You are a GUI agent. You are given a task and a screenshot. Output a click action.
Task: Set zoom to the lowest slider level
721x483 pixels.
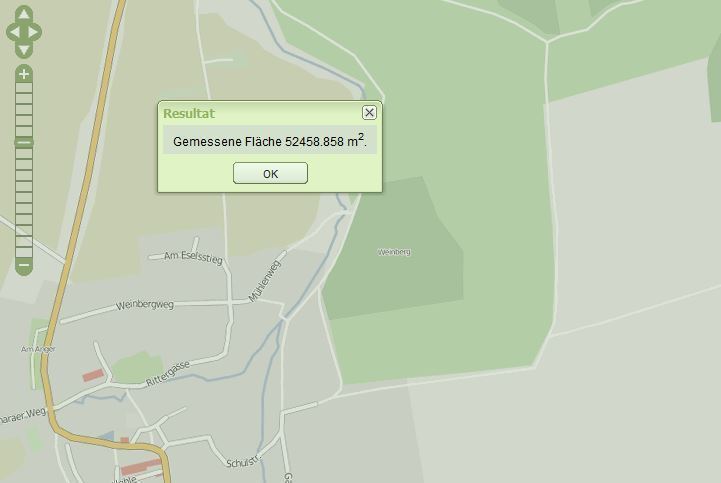(24, 253)
